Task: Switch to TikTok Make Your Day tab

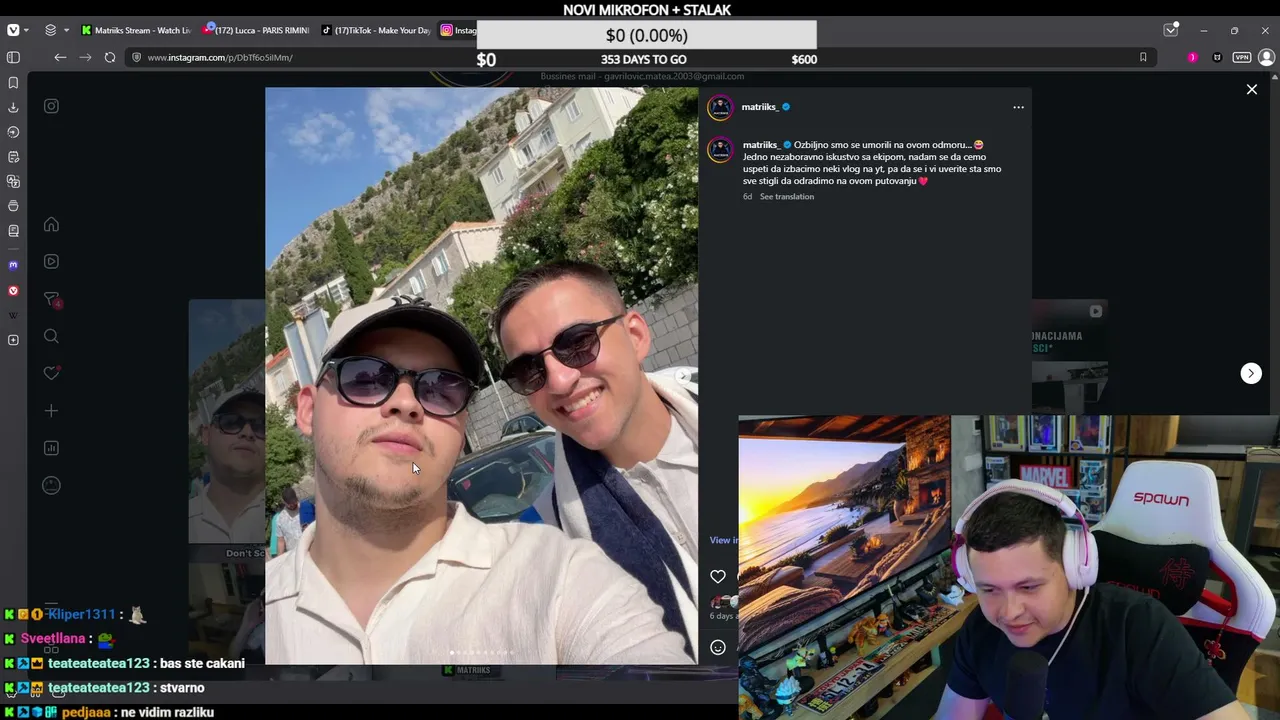Action: point(376,30)
